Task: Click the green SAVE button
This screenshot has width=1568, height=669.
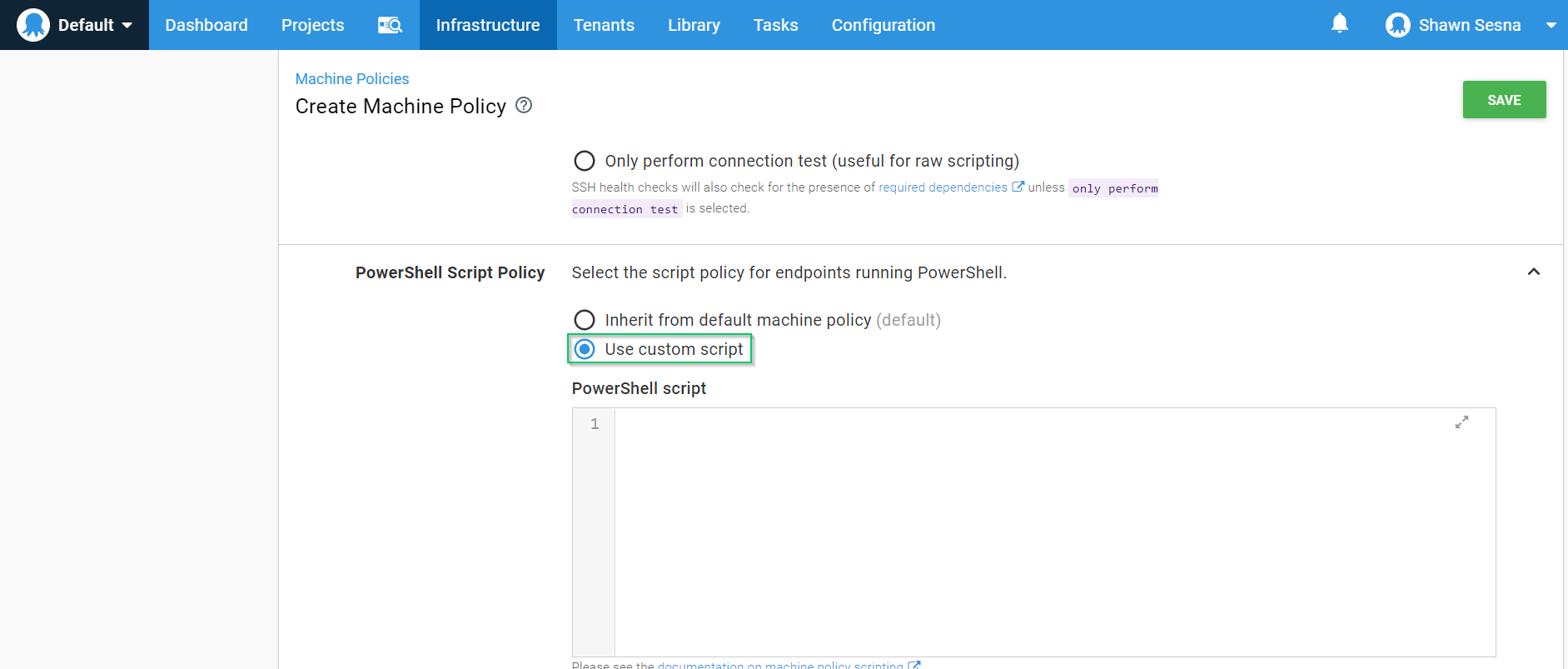Action: coord(1504,100)
